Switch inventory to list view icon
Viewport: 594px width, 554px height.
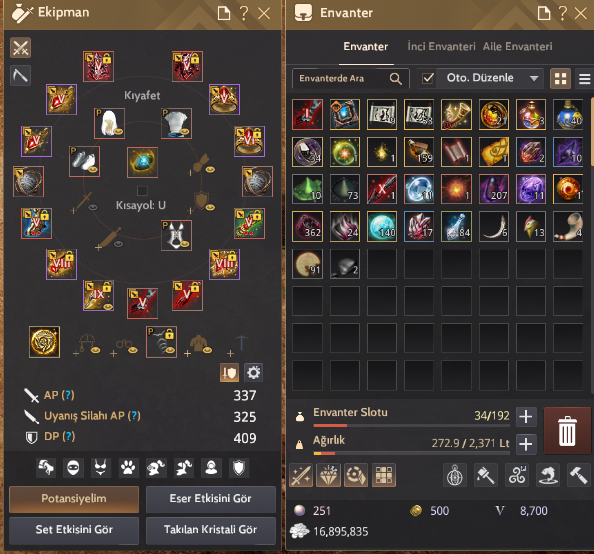pyautogui.click(x=585, y=79)
